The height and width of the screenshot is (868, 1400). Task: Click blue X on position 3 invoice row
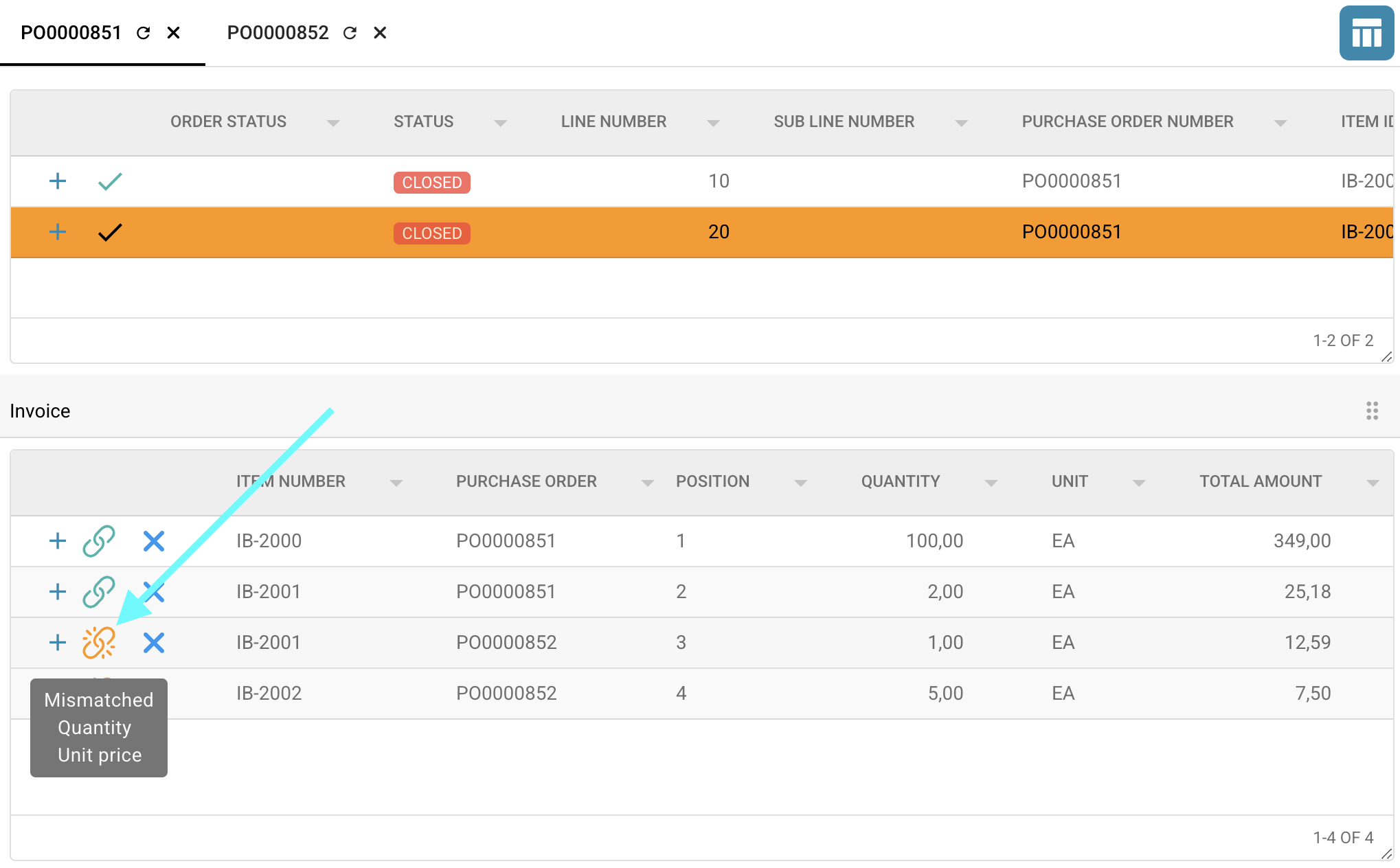154,643
